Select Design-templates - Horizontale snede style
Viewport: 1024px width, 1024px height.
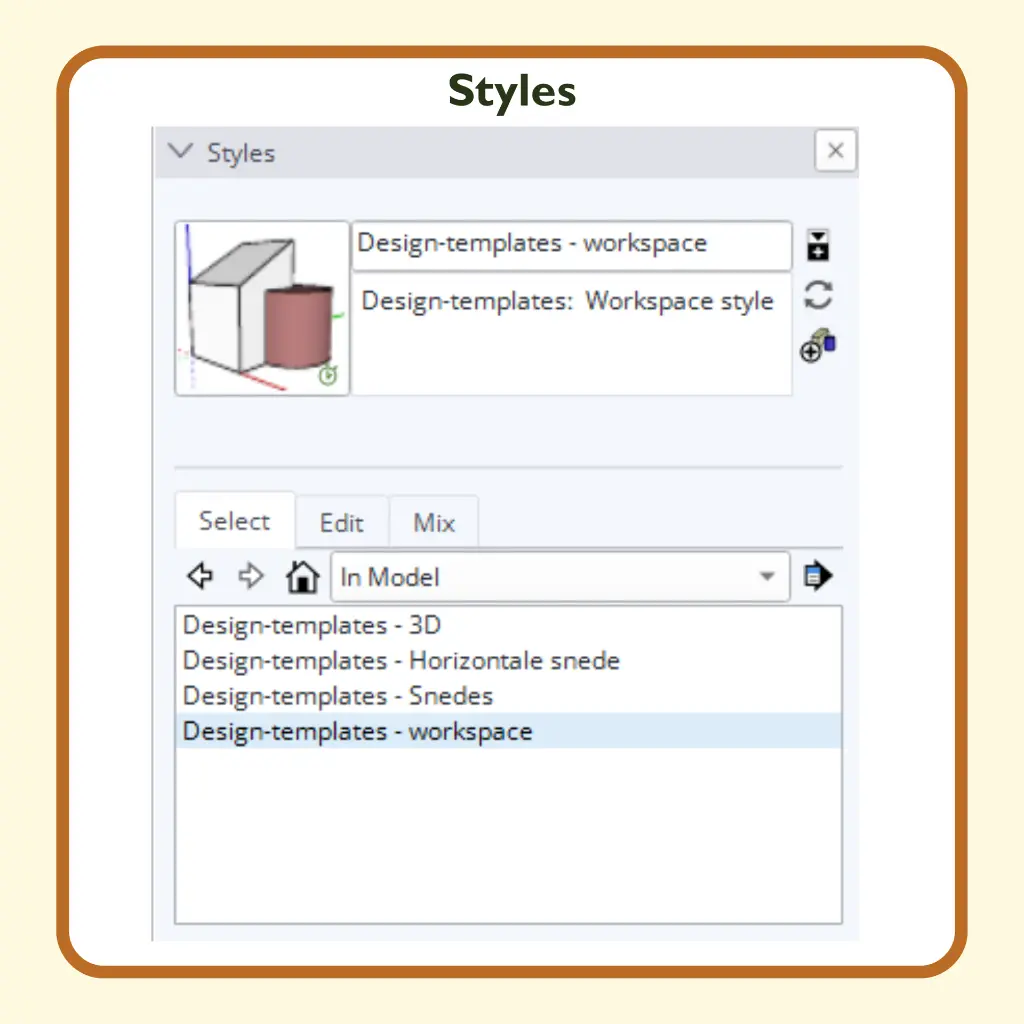508,660
